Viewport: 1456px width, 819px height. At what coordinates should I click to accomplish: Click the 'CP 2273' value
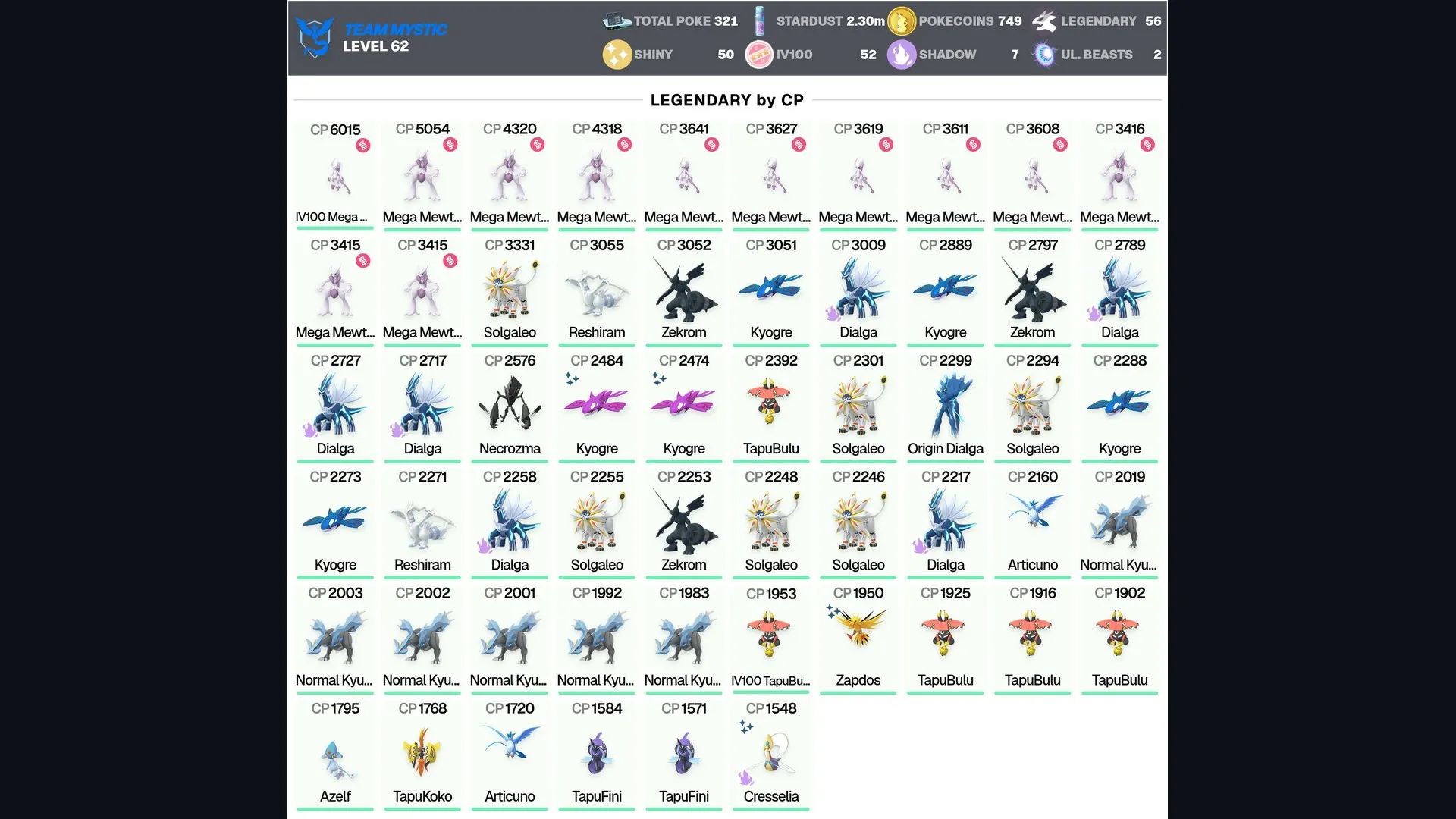coord(335,476)
